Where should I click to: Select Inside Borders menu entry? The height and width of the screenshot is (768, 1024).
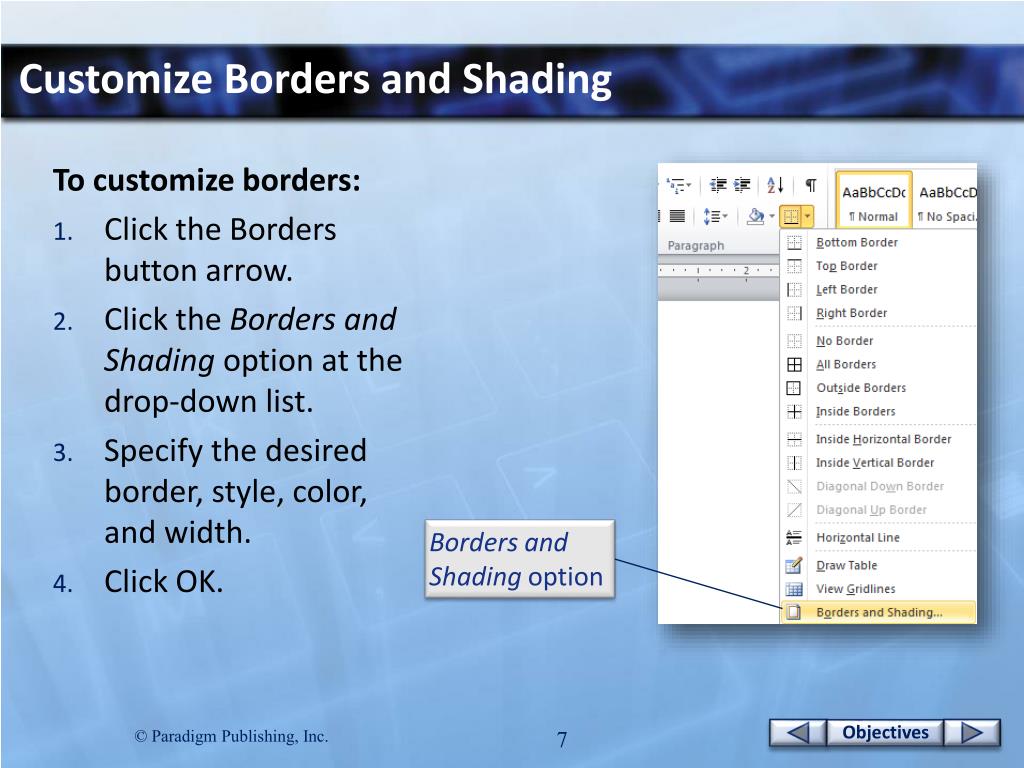point(878,411)
